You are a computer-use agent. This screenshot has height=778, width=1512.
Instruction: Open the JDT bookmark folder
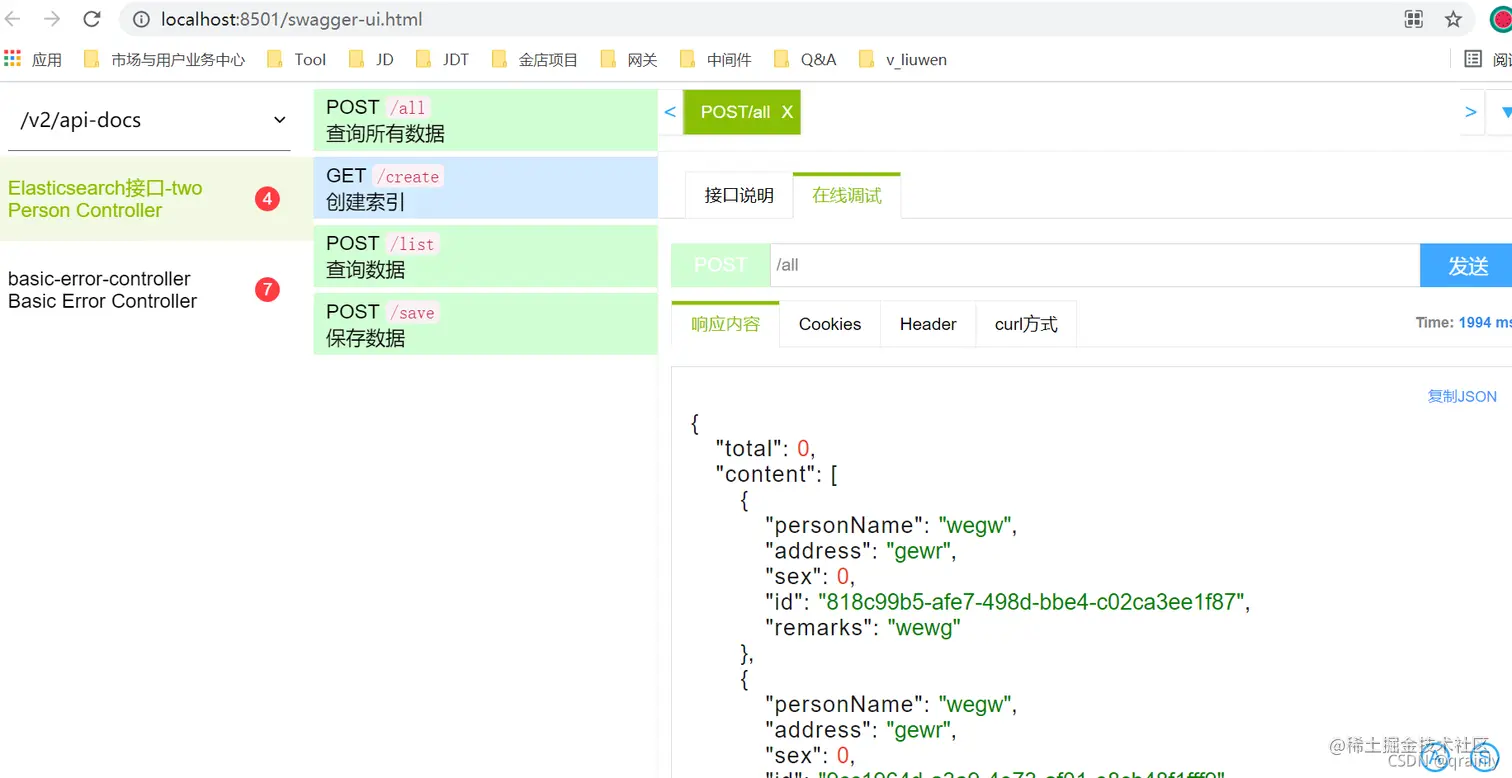click(x=443, y=60)
